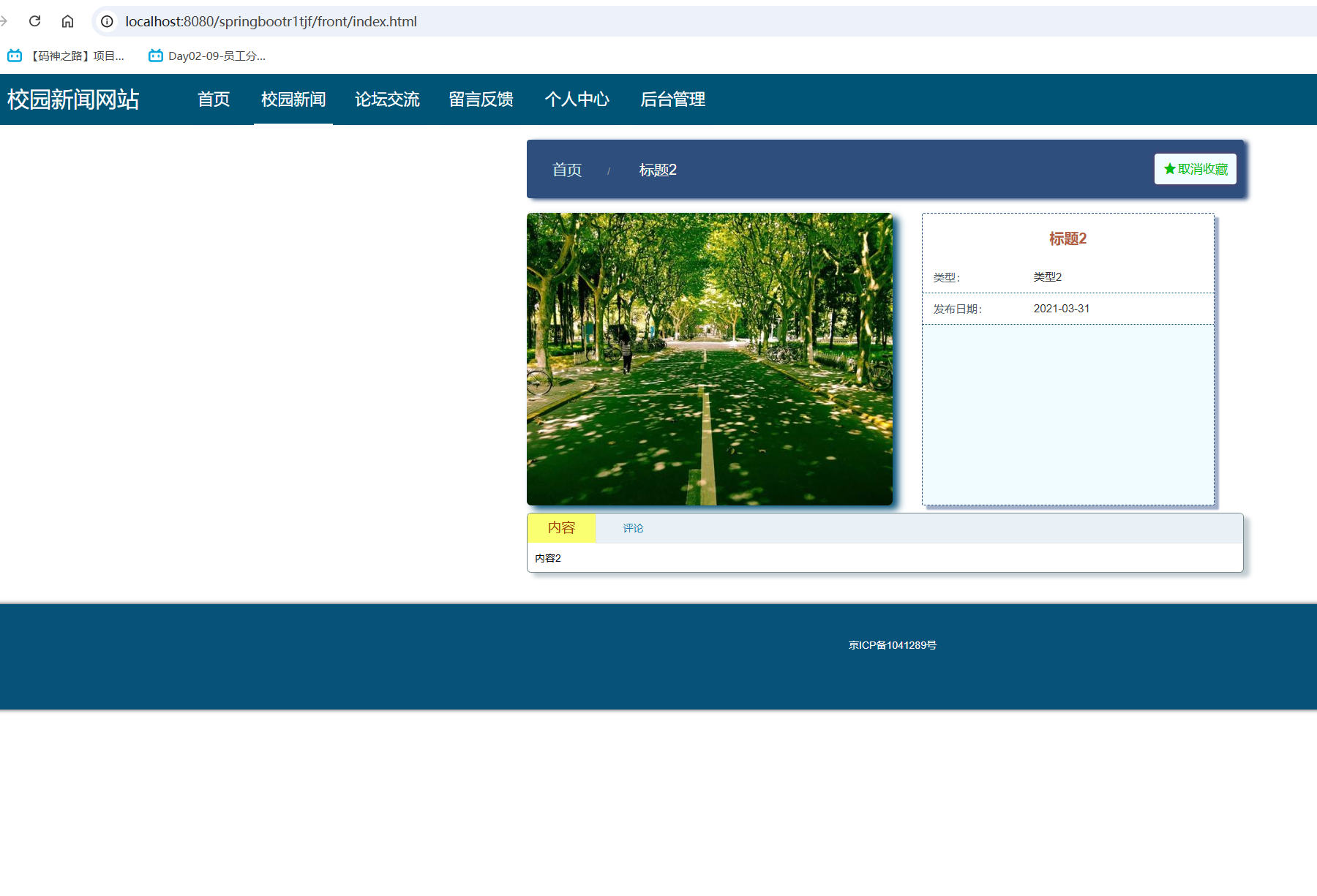This screenshot has height=896, width=1317.
Task: Switch to the 评论 tab
Action: [x=633, y=528]
